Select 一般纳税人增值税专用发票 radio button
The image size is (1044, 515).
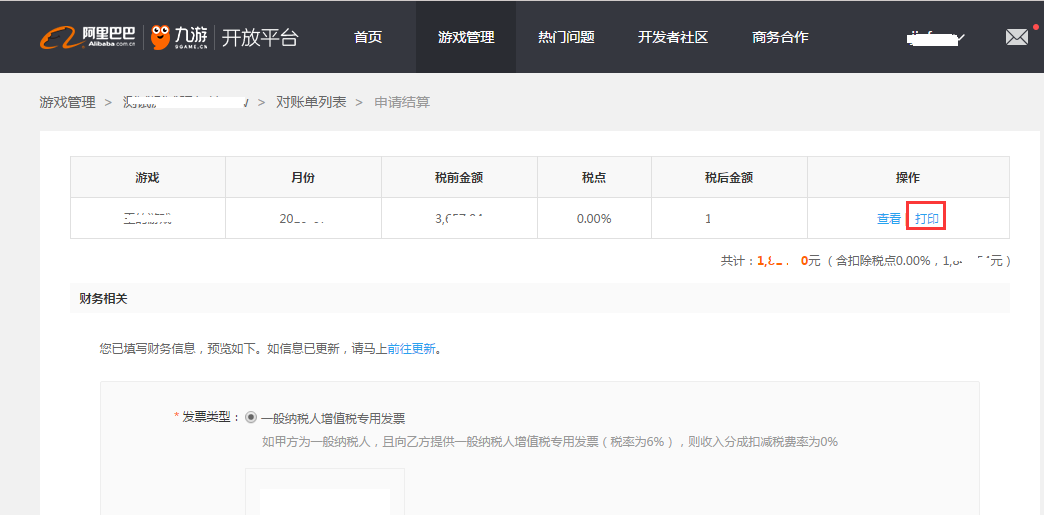click(x=251, y=418)
